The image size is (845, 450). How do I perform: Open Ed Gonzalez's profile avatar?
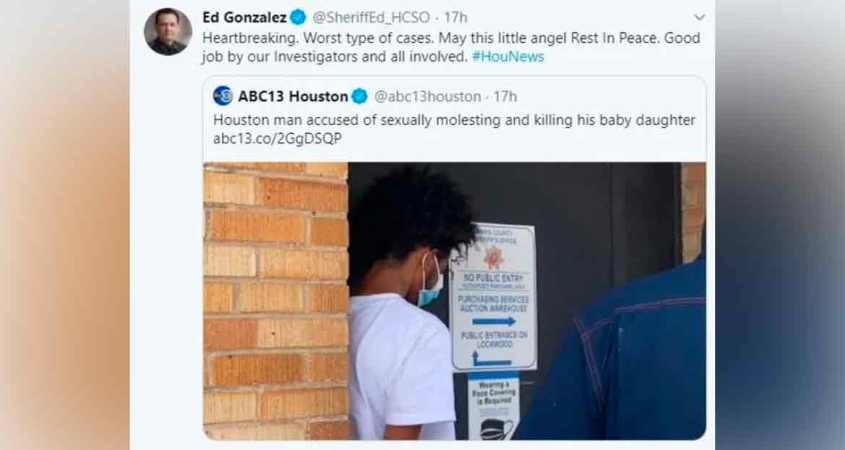[x=168, y=31]
